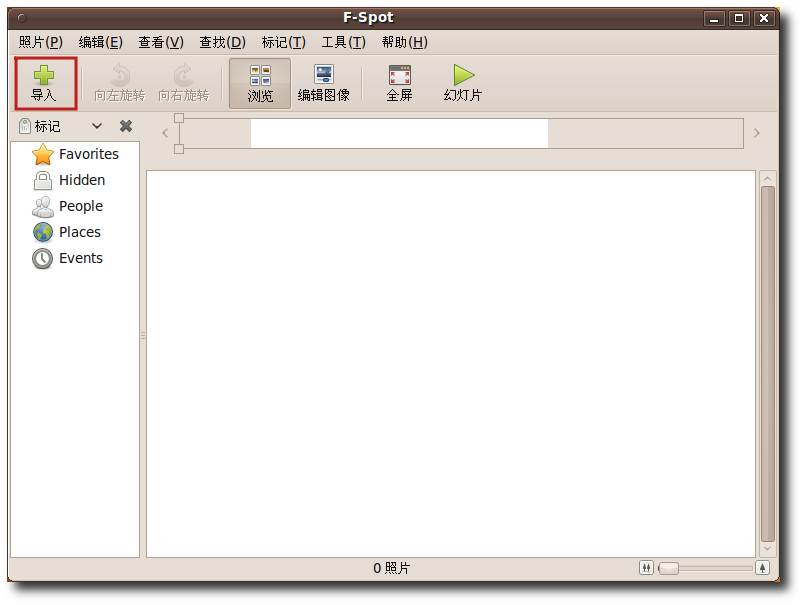The image size is (803, 605).
Task: Click the timeline left arrow
Action: (x=165, y=133)
